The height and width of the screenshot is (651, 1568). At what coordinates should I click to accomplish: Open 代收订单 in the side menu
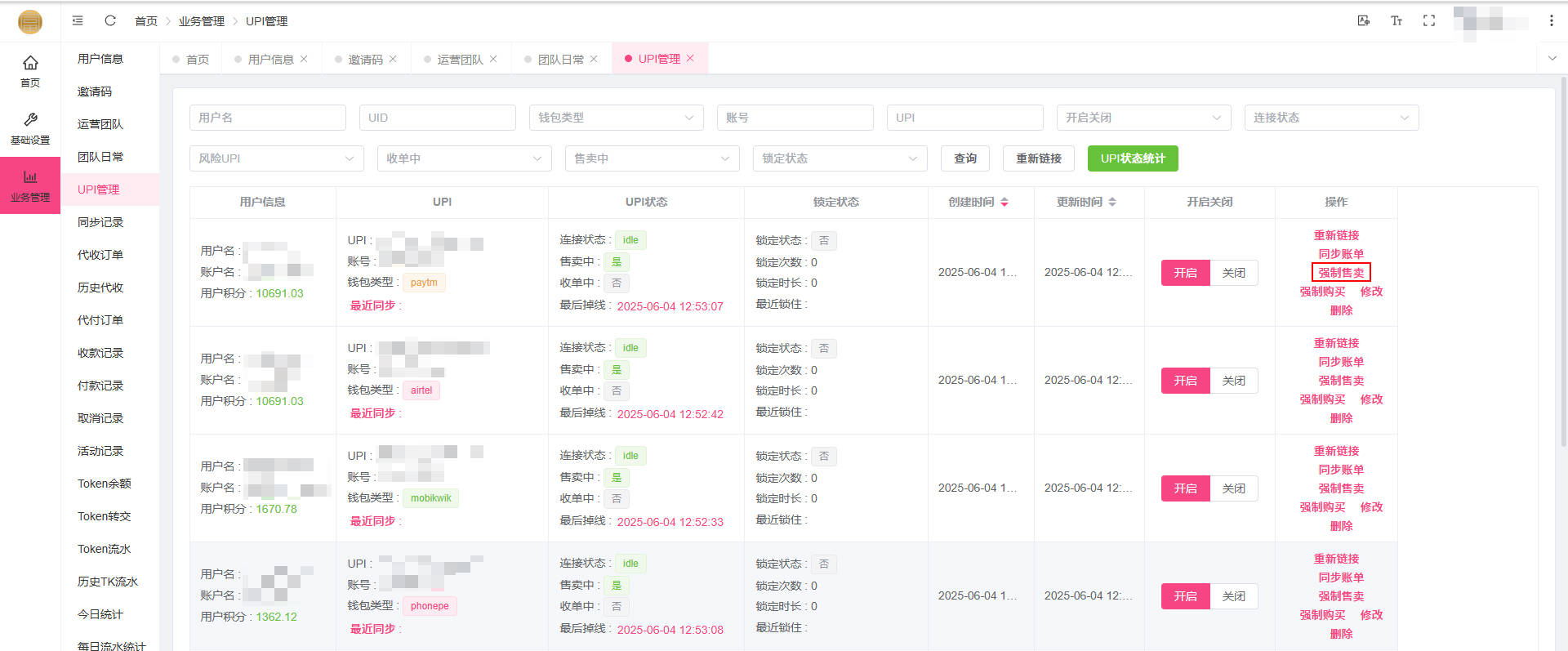100,255
